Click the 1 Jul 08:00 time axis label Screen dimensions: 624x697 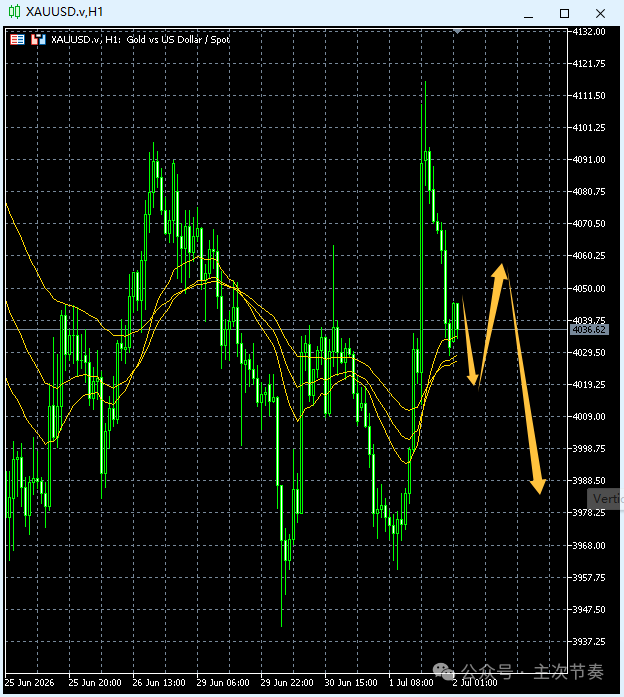click(411, 682)
